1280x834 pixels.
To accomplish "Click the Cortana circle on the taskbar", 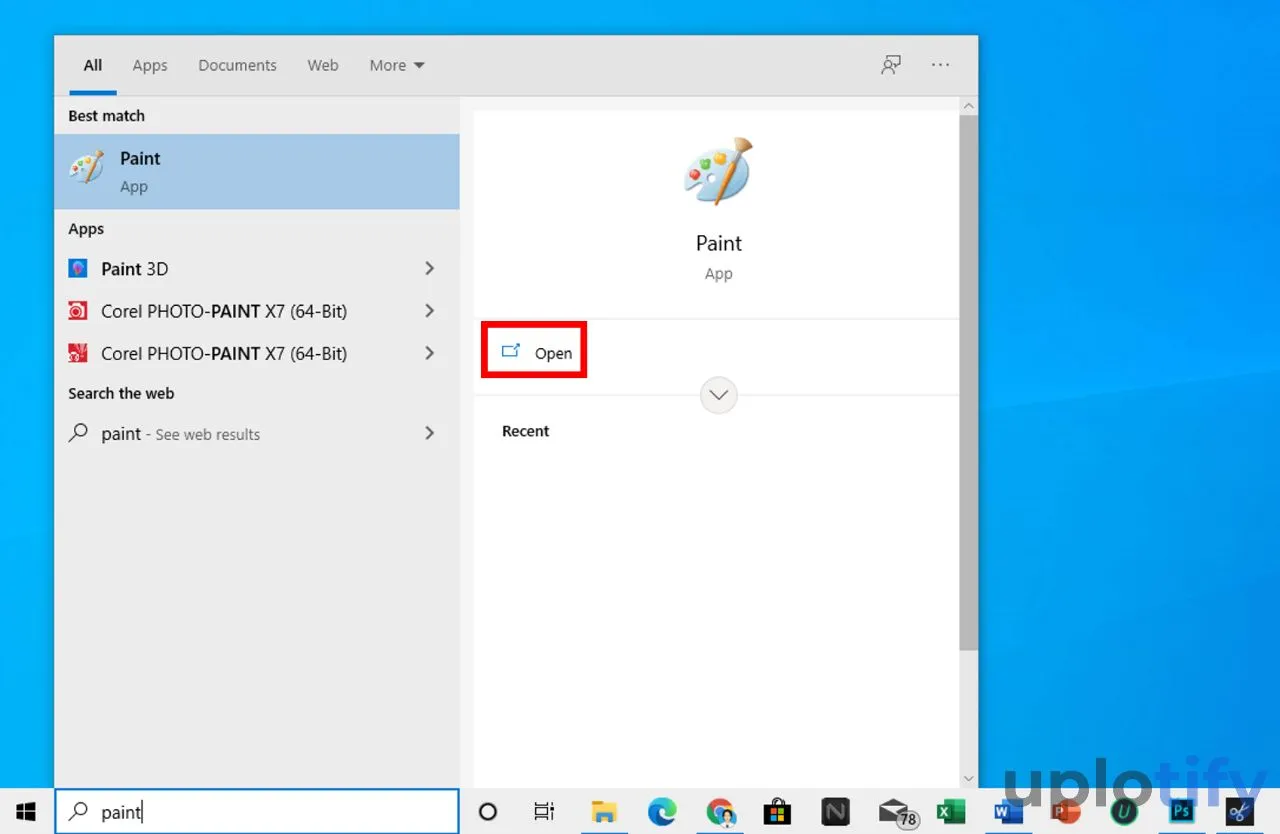I will pyautogui.click(x=488, y=812).
